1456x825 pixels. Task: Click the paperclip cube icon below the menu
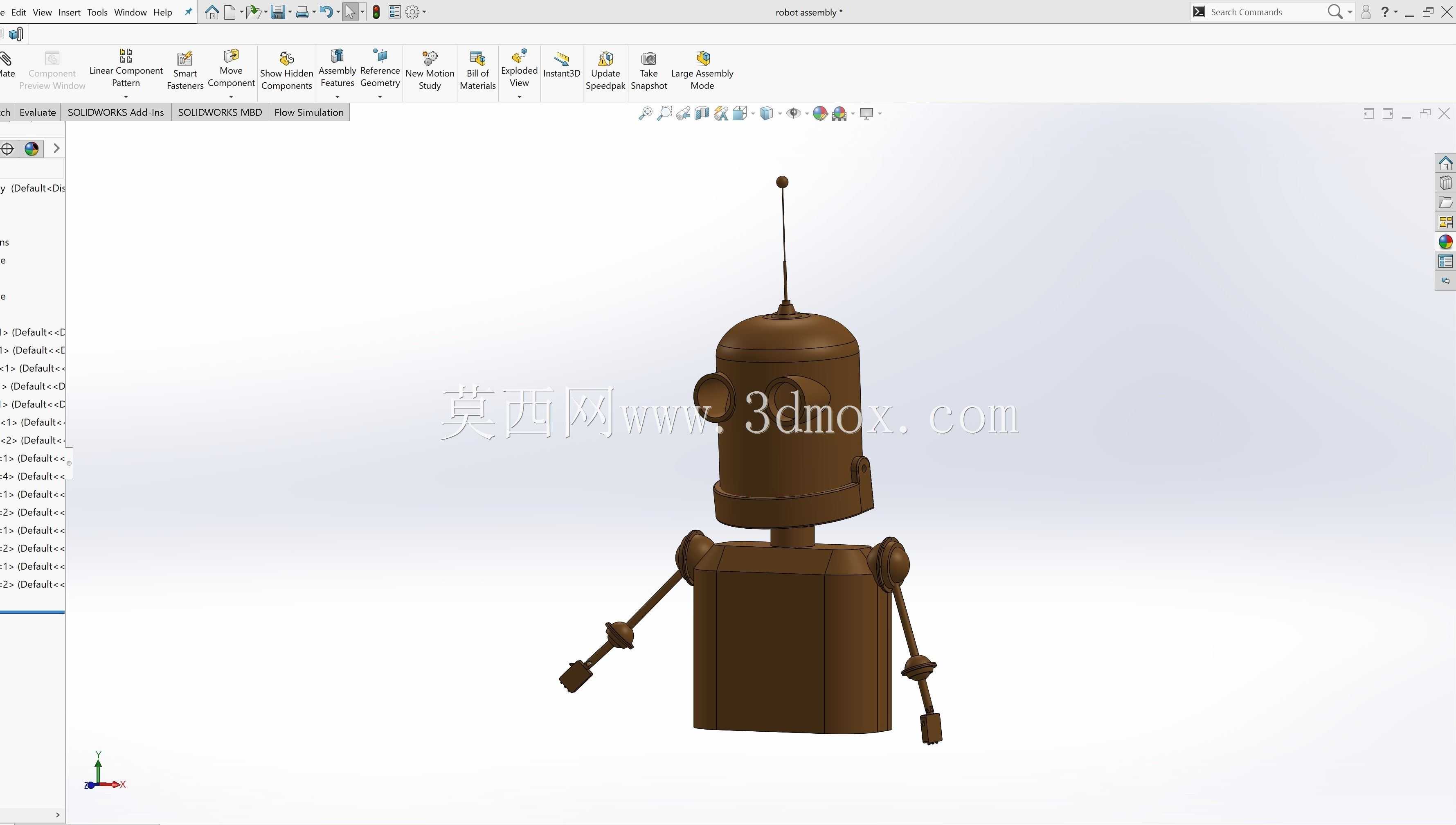tap(16, 34)
